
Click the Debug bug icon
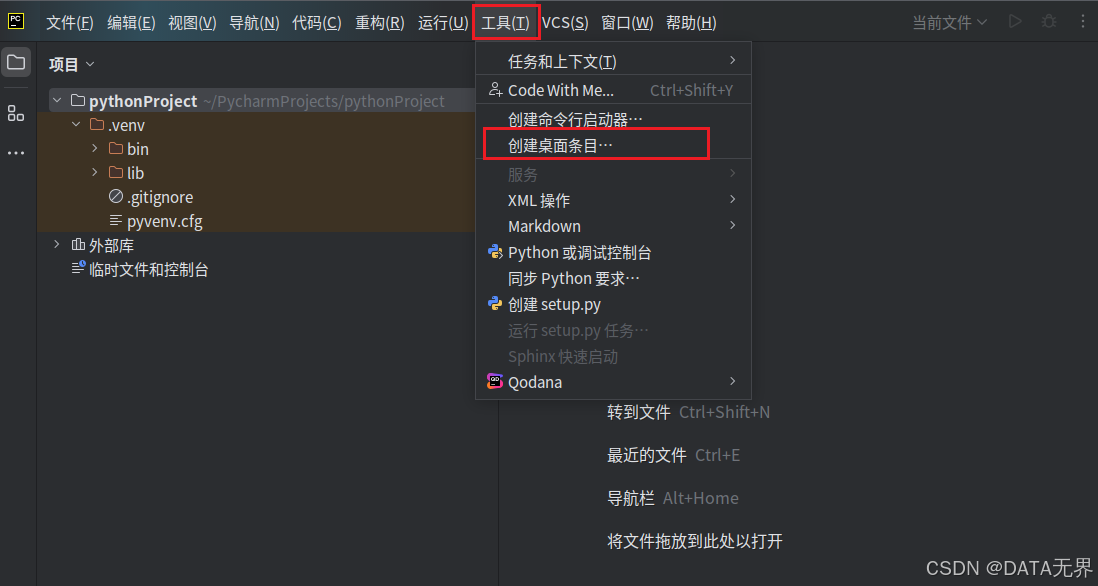point(1048,22)
